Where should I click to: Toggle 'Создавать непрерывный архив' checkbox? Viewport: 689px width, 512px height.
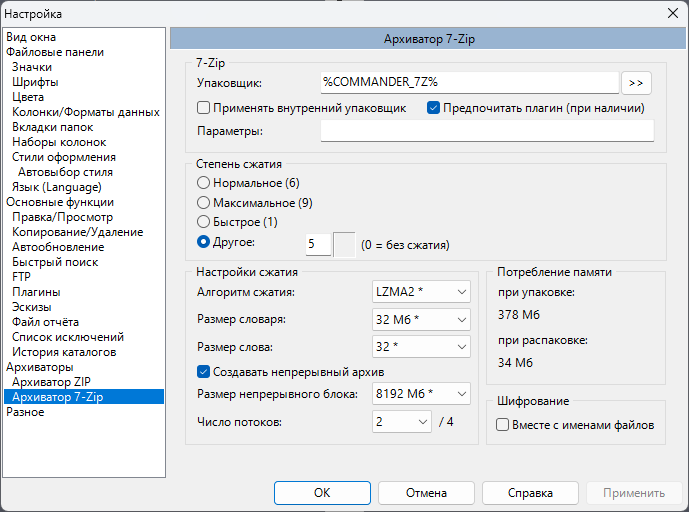pos(203,372)
